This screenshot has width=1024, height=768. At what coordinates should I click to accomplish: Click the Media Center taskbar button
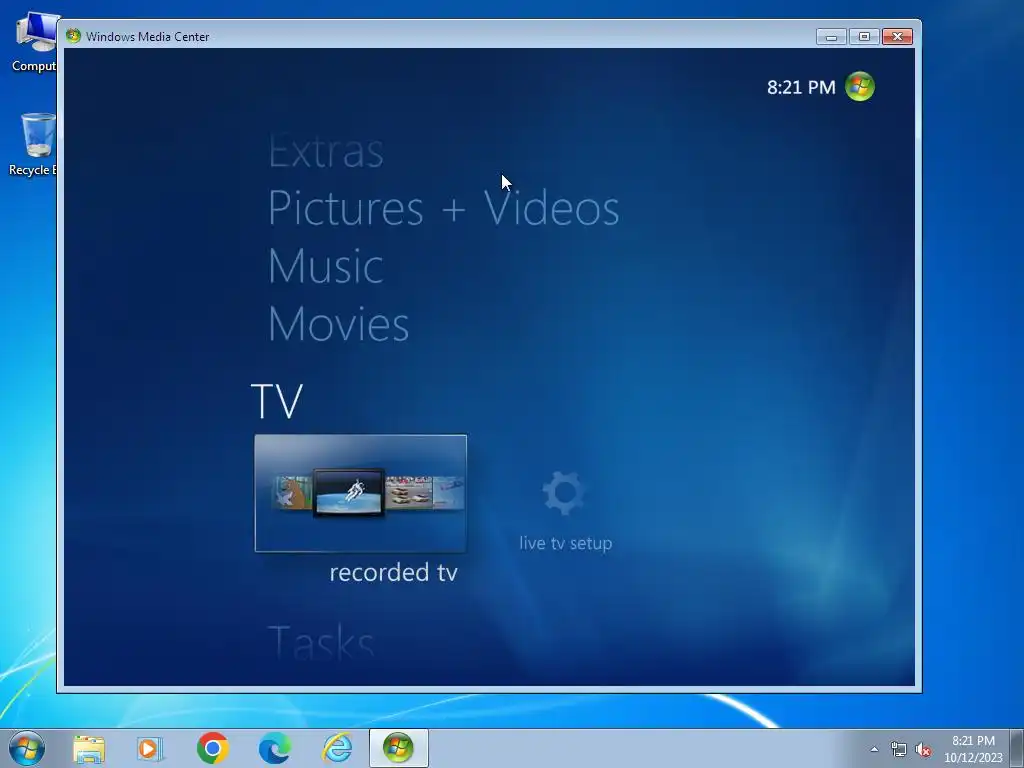click(x=398, y=748)
